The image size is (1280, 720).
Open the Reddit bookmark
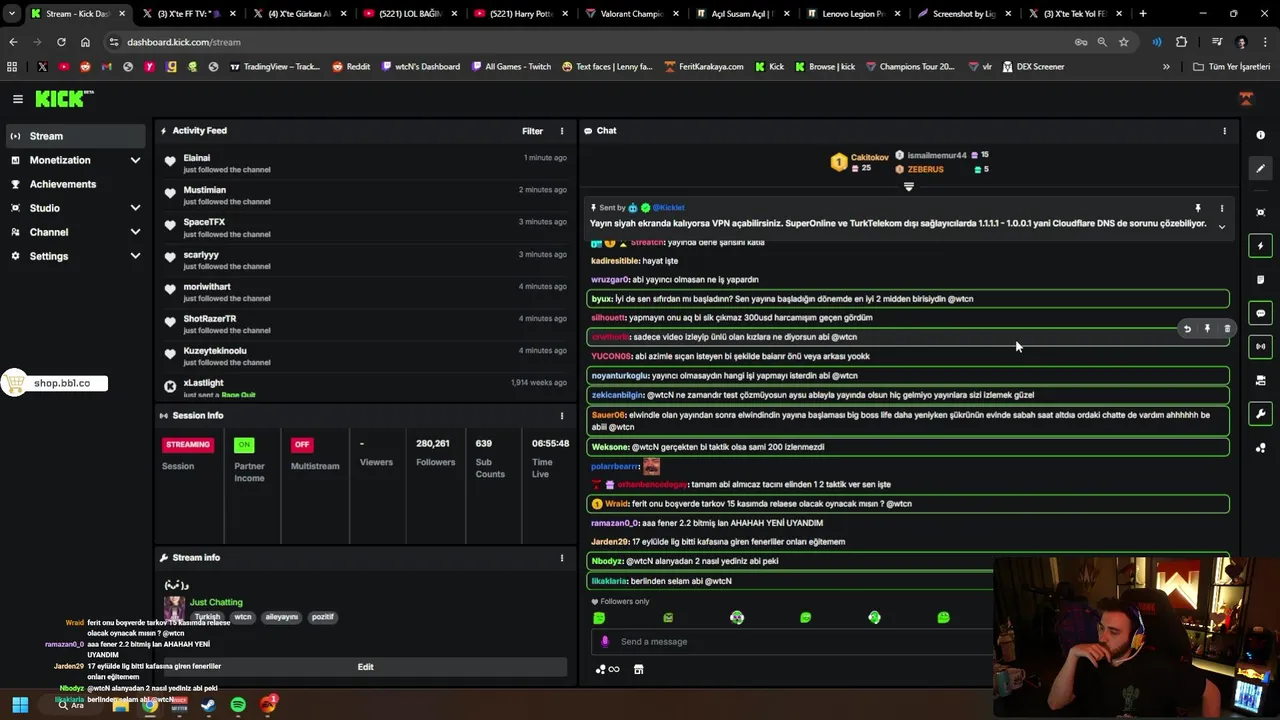click(x=351, y=67)
